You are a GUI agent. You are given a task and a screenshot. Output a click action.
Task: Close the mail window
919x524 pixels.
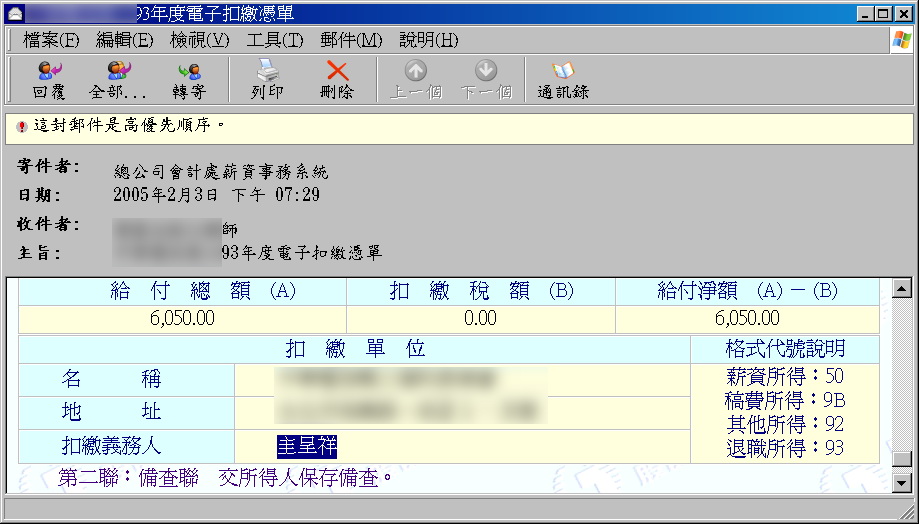(x=904, y=13)
